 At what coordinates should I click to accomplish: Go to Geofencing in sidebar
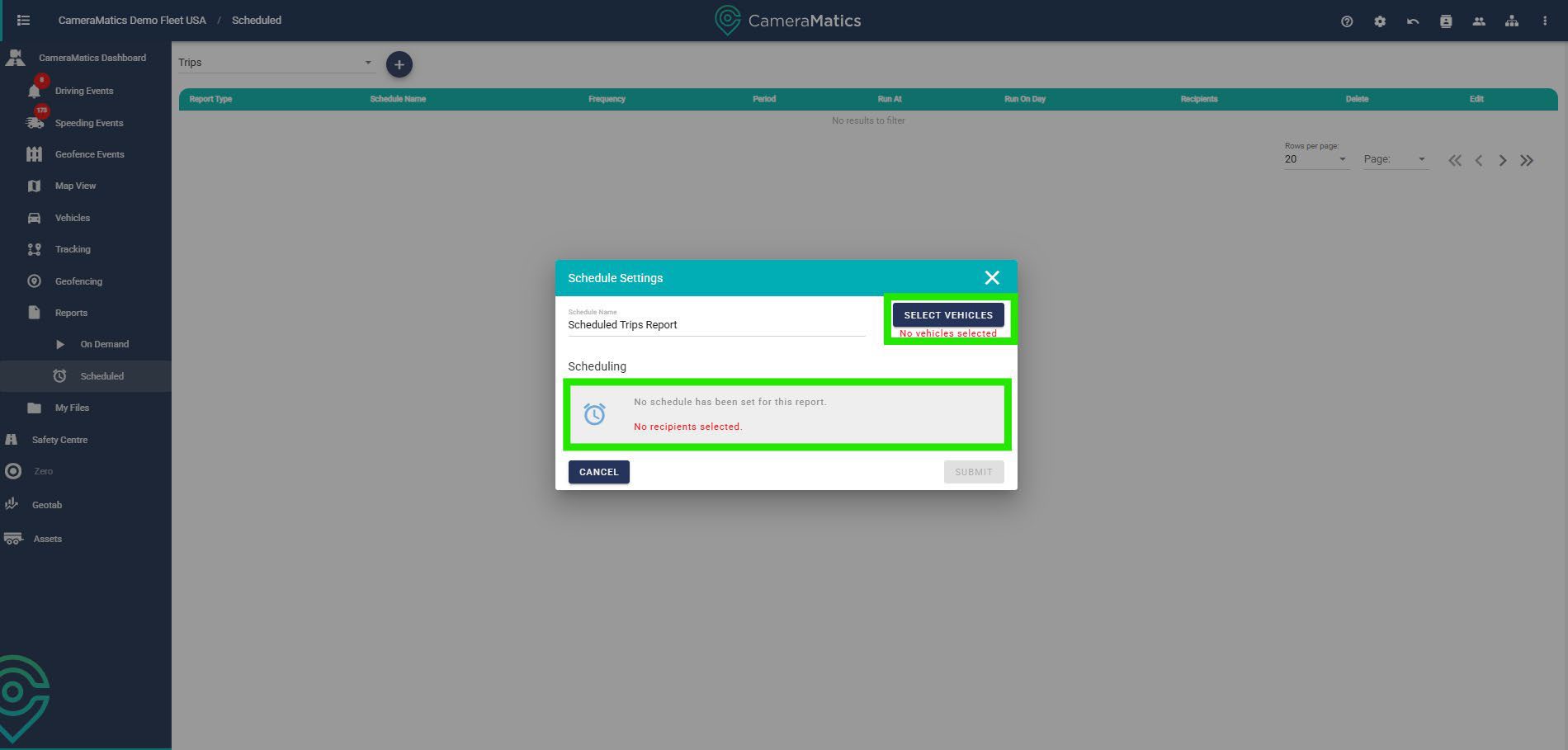point(78,281)
